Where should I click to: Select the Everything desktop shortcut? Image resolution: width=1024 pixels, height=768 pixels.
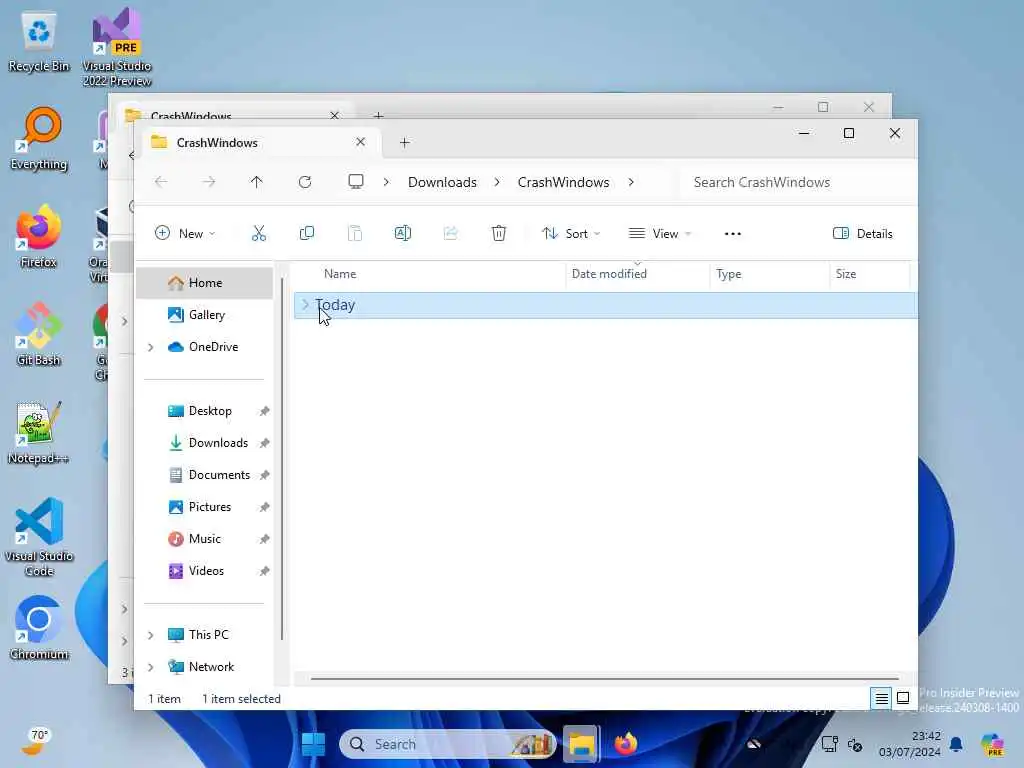(39, 140)
